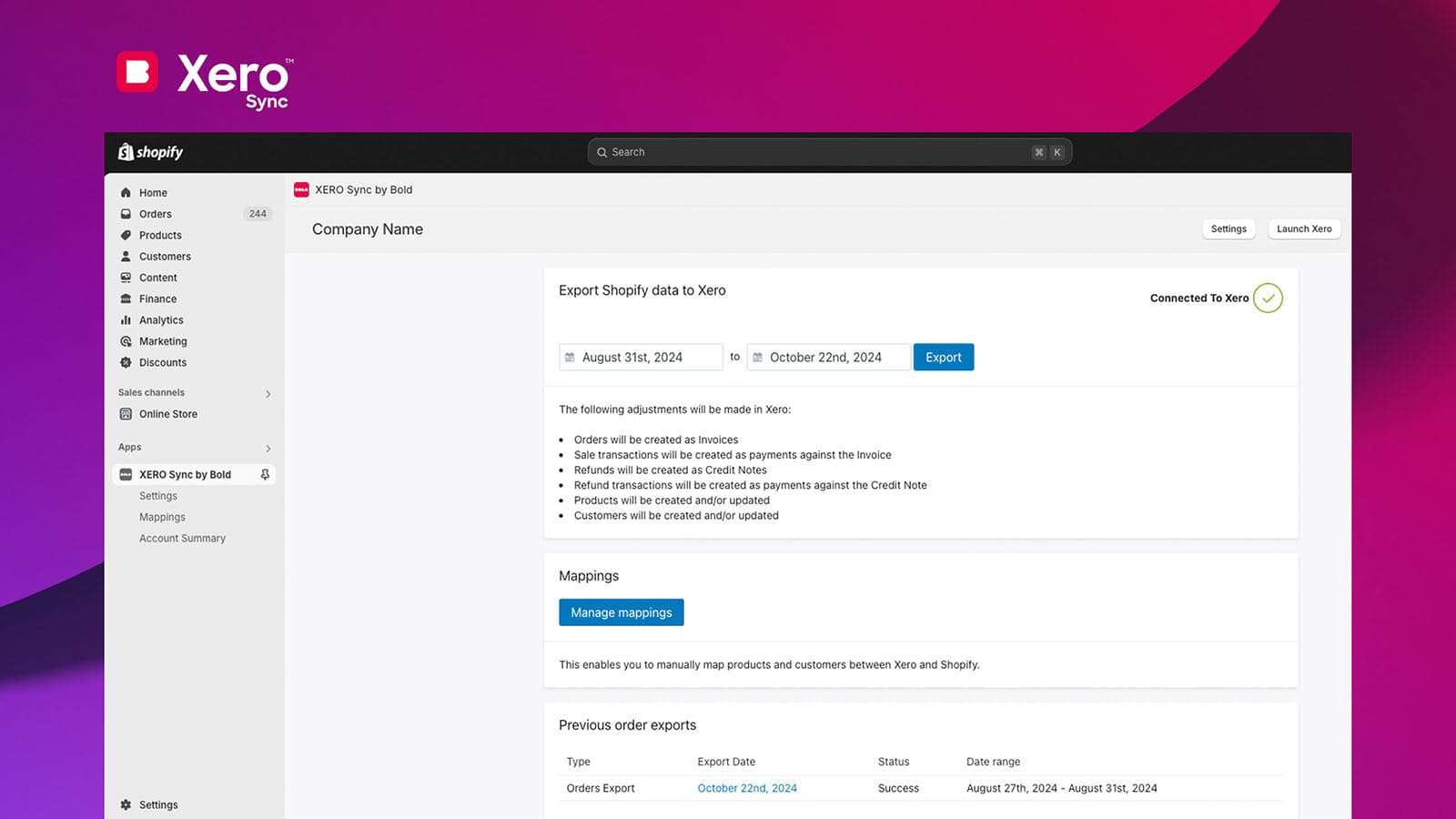The height and width of the screenshot is (819, 1456).
Task: Open the Finance section
Action: [x=126, y=298]
